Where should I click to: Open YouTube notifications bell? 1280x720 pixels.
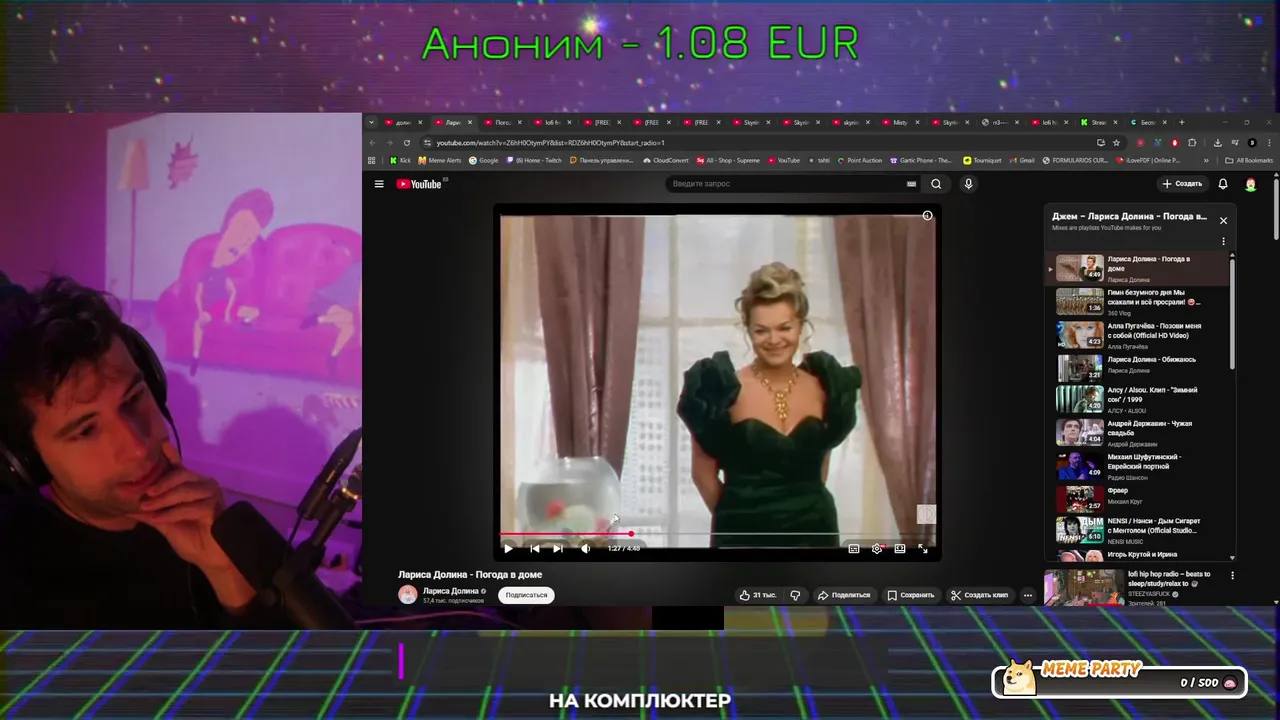coord(1222,184)
